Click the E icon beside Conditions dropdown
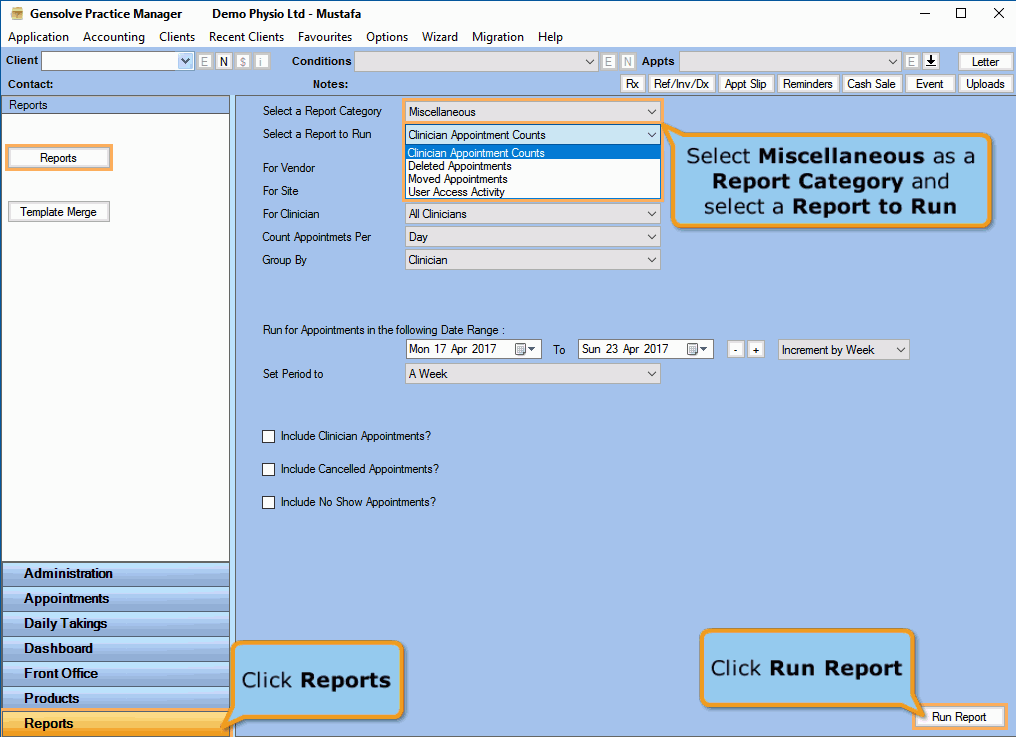 (608, 62)
